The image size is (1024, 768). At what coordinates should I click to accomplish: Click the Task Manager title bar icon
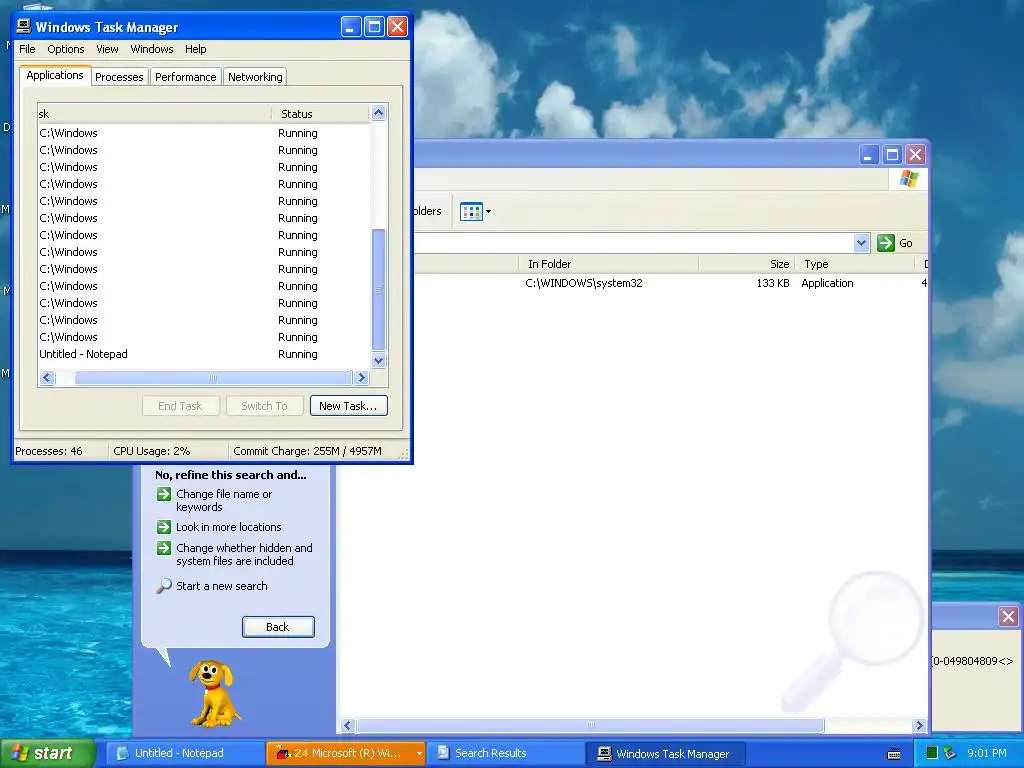click(24, 26)
